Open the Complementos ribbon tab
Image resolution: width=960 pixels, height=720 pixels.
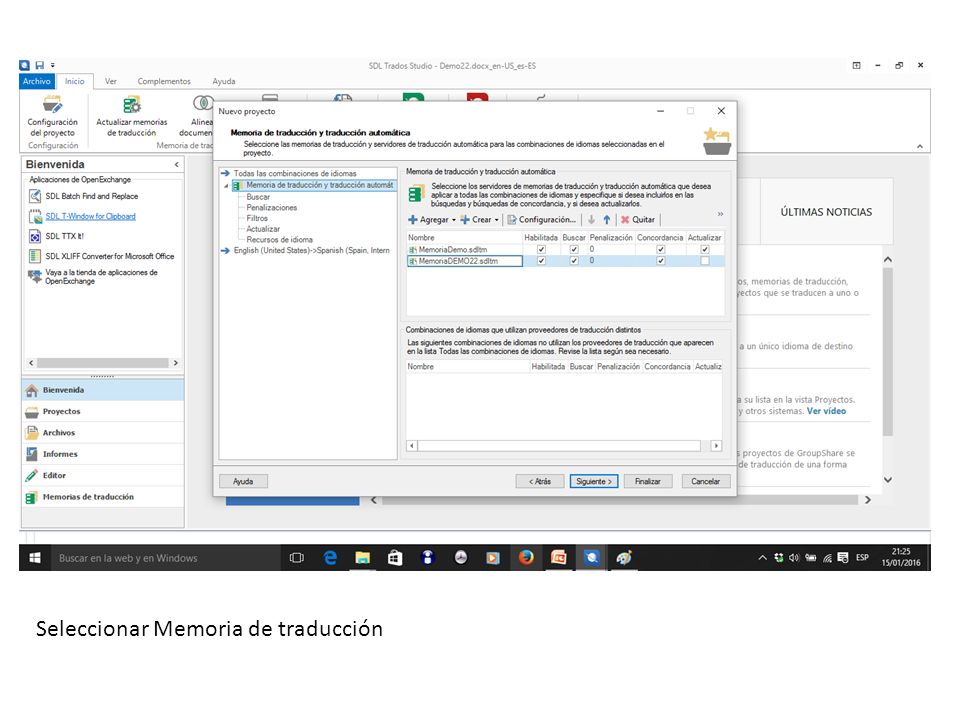coord(164,81)
